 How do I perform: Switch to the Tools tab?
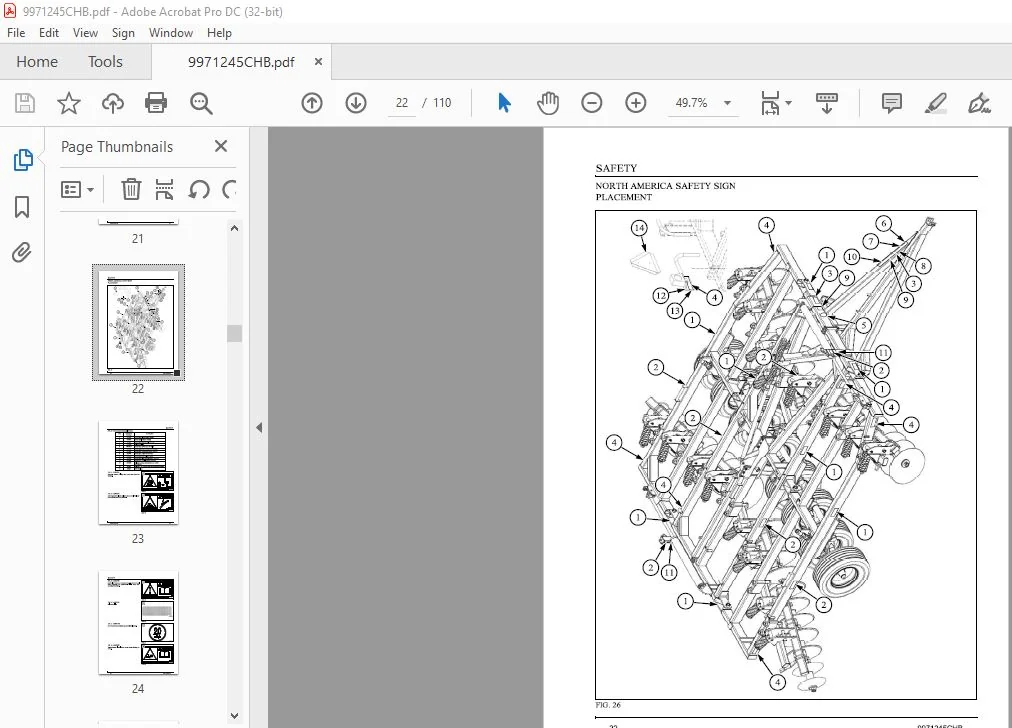coord(105,62)
